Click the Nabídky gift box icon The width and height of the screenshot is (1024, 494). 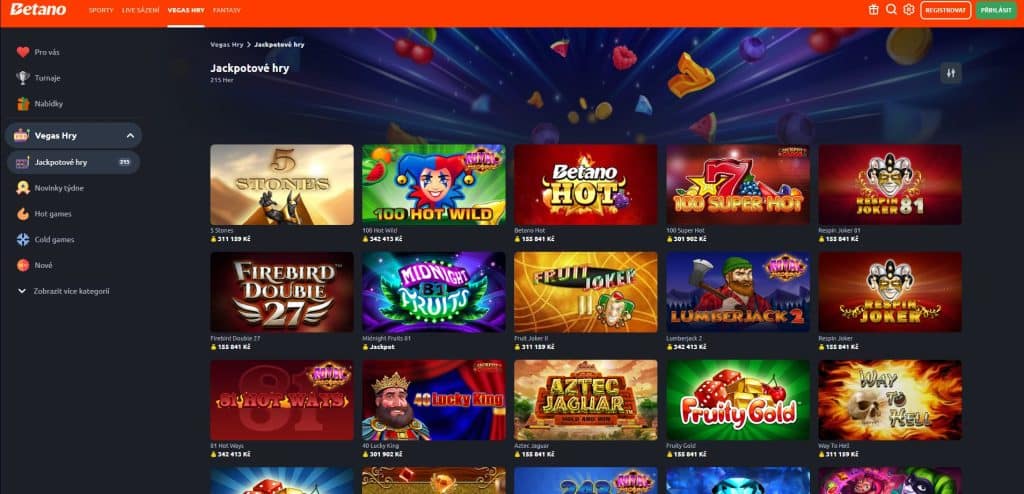coord(23,103)
